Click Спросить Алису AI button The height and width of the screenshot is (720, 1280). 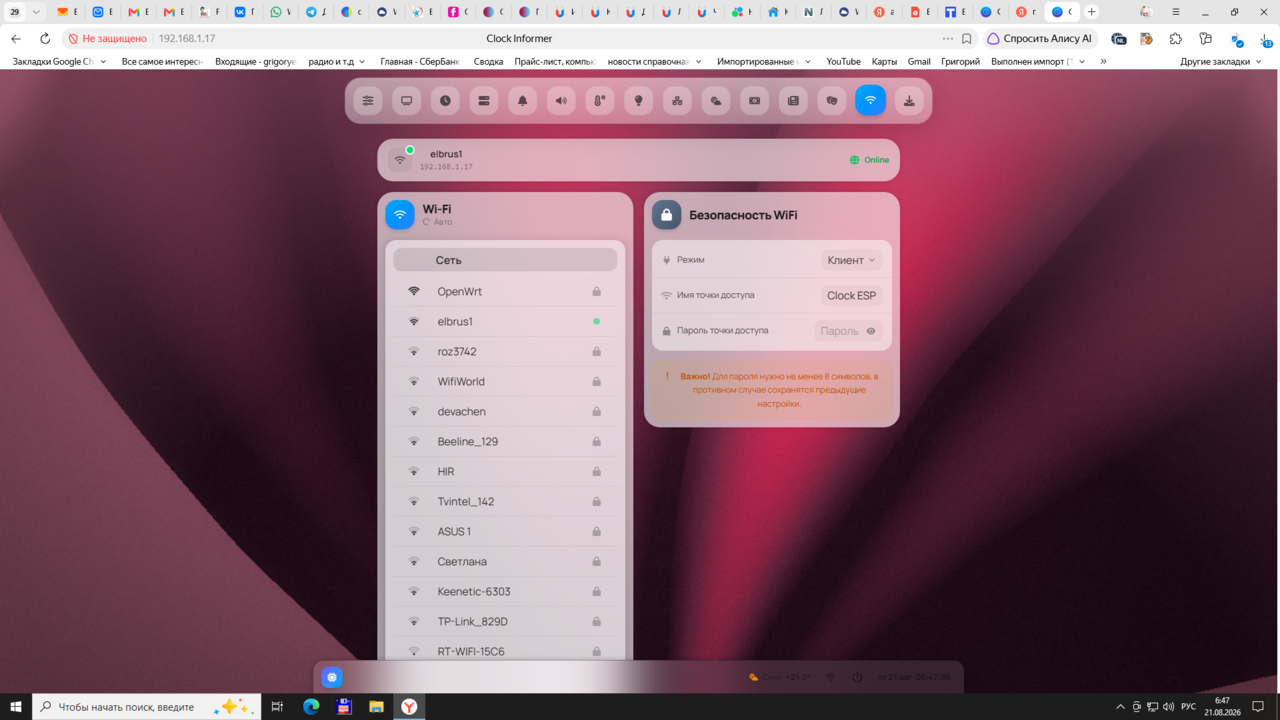(x=1039, y=38)
